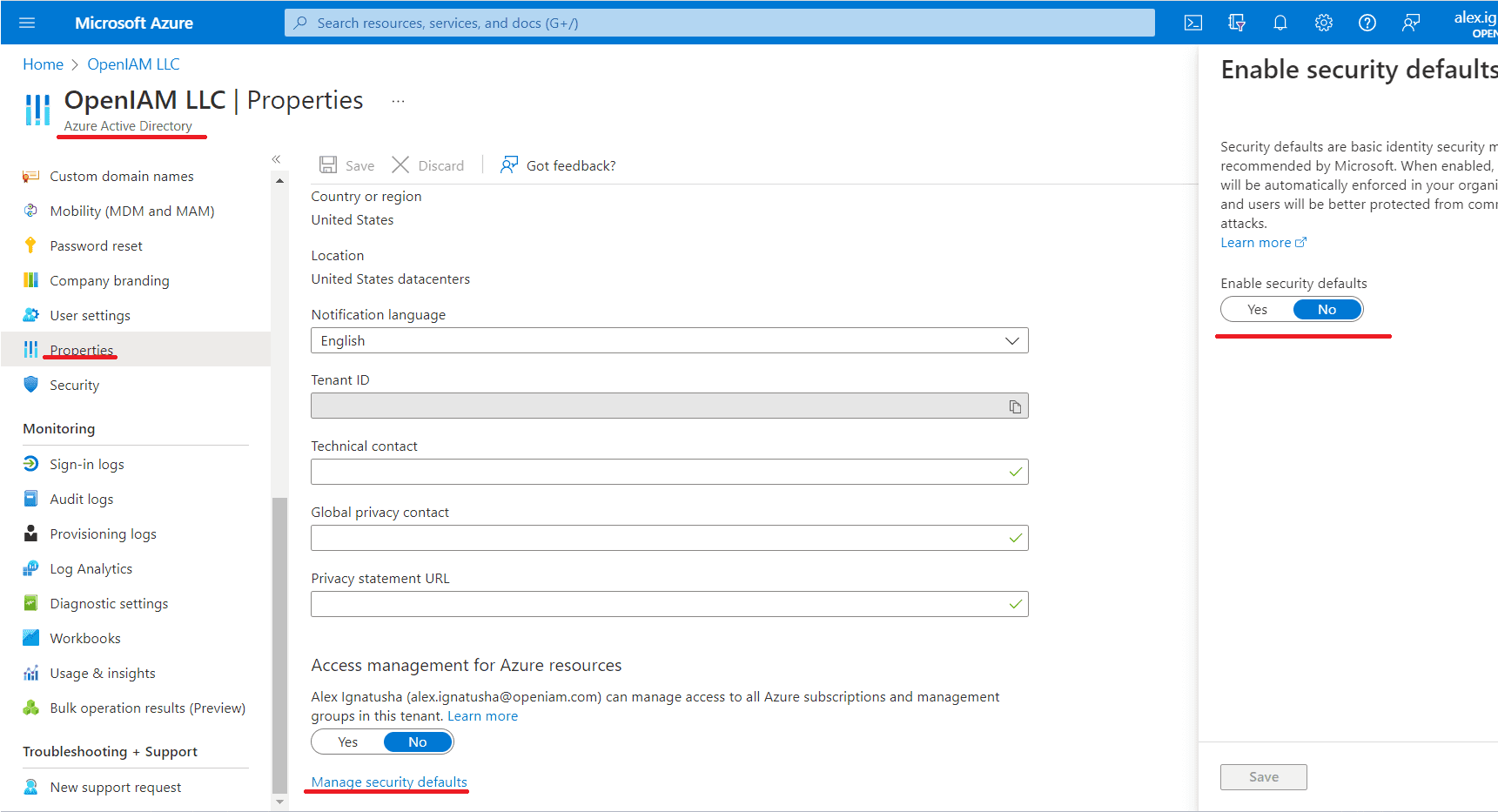
Task: Open the portal hamburger menu
Action: click(x=27, y=23)
